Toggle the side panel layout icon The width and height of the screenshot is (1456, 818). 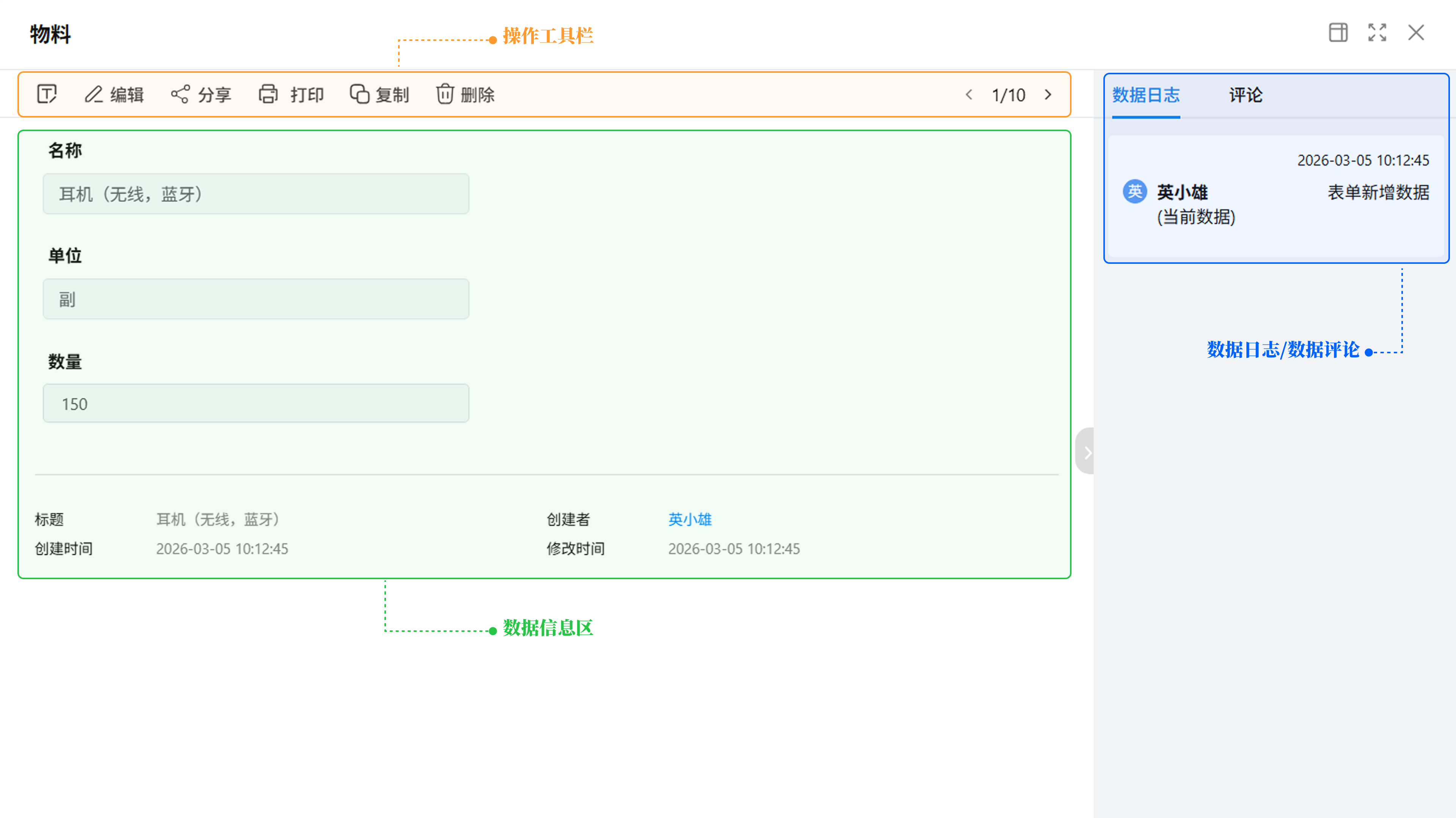coord(1338,33)
